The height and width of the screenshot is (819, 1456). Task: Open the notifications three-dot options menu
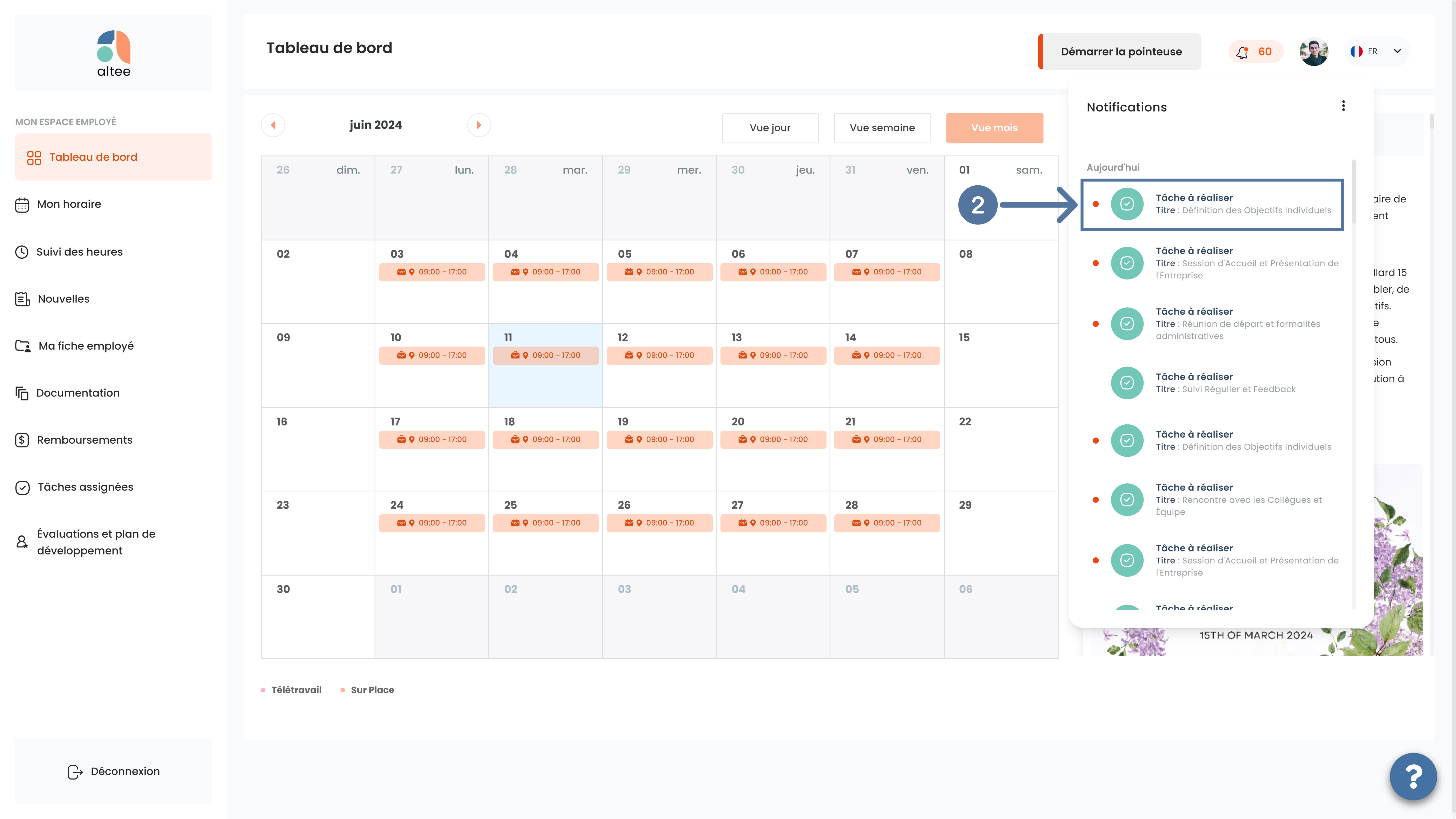[x=1343, y=106]
